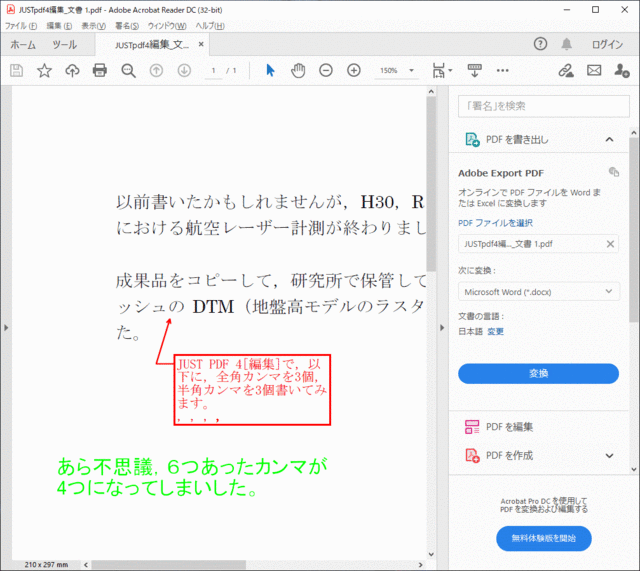The image size is (640, 571).
Task: Zoom in with the plus icon
Action: (353, 71)
